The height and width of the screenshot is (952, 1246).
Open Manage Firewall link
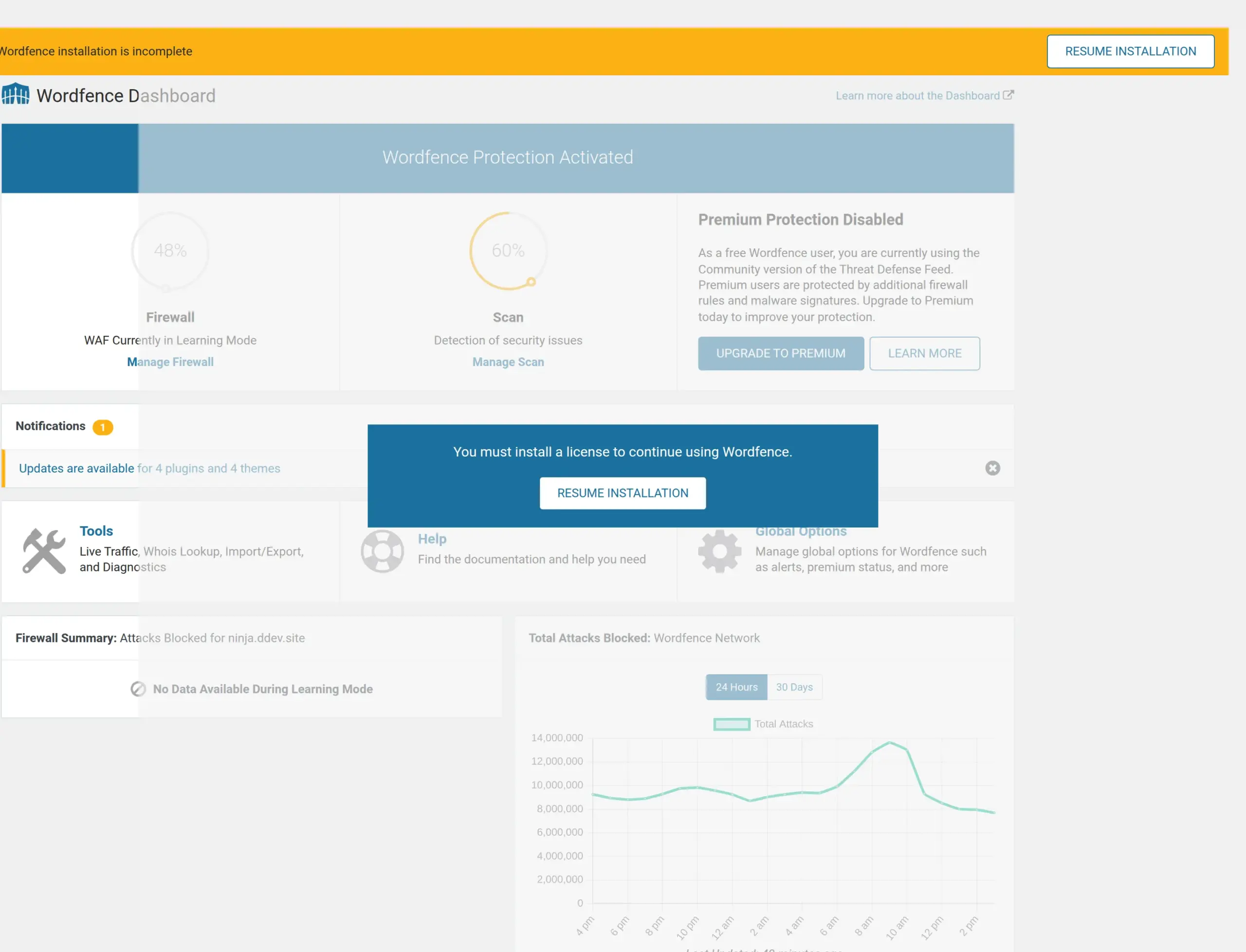(170, 362)
